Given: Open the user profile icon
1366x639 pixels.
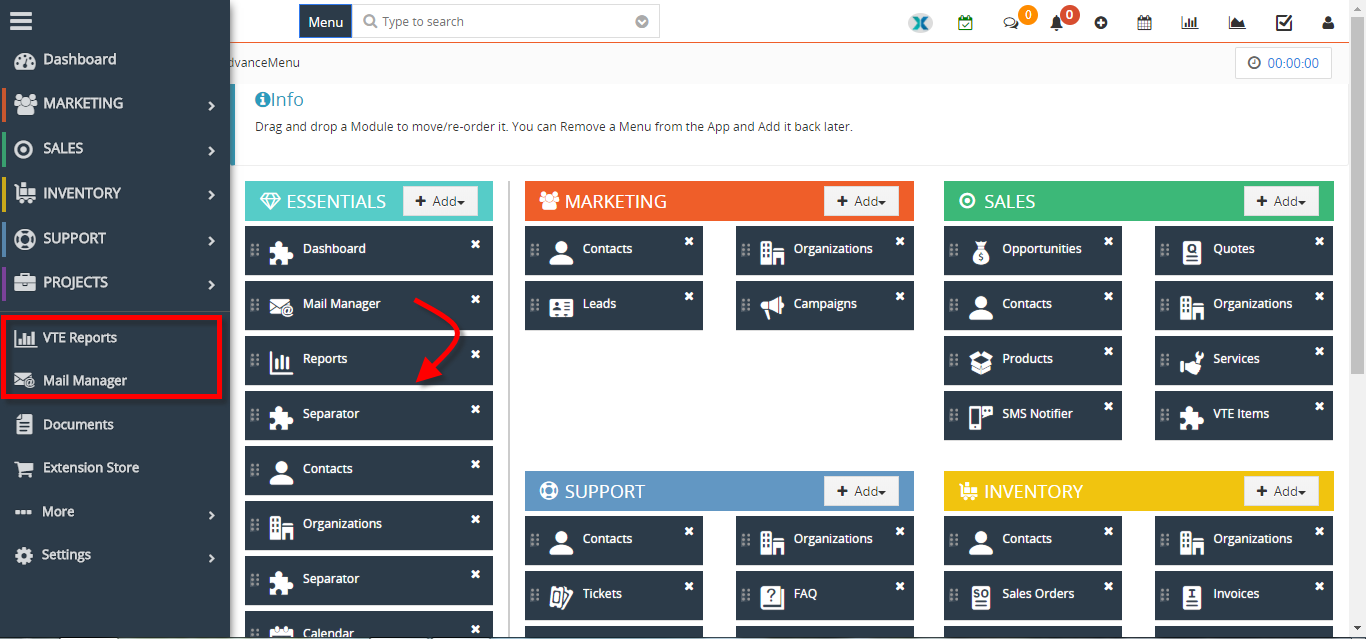Looking at the screenshot, I should (x=1328, y=23).
